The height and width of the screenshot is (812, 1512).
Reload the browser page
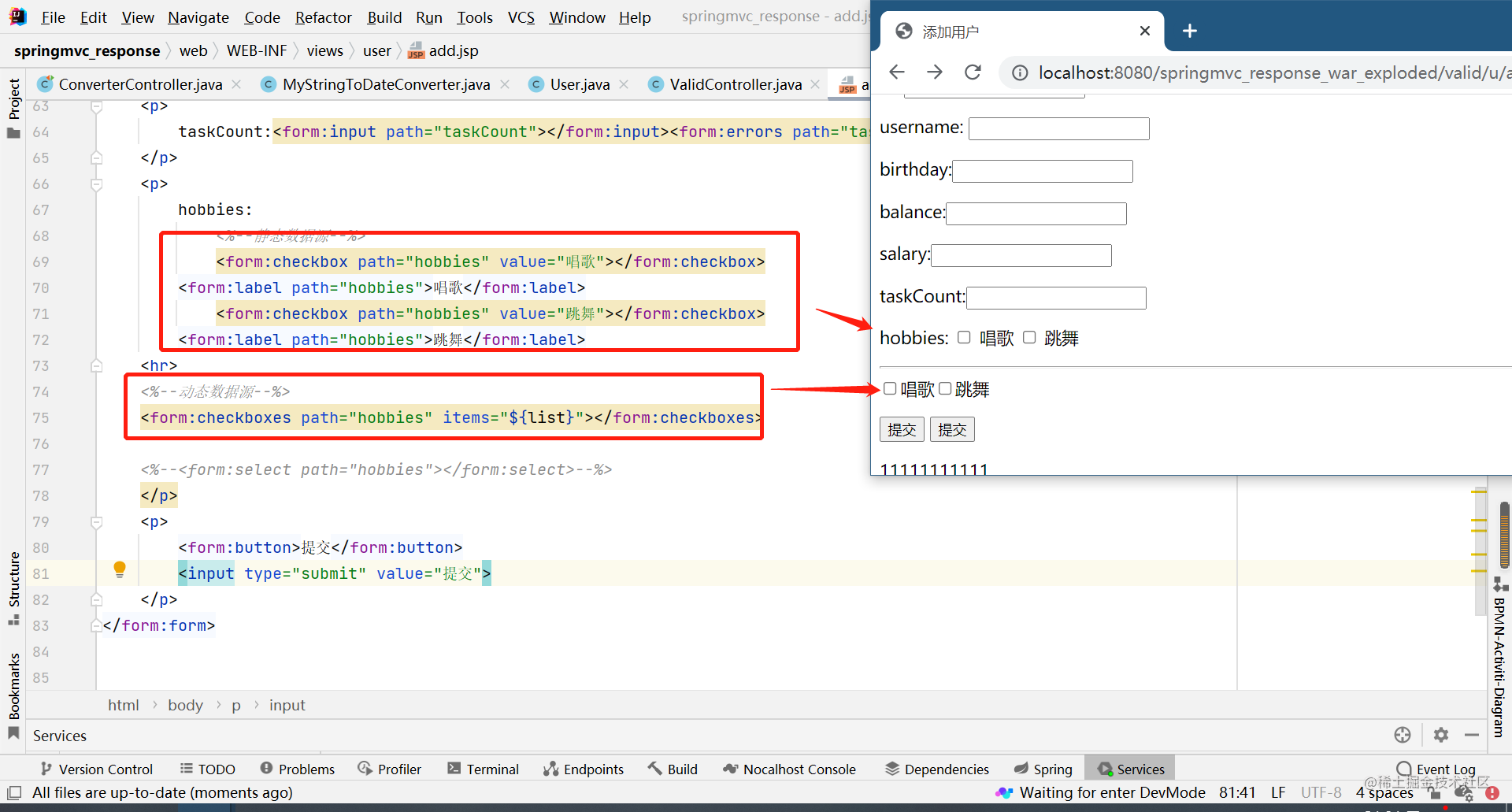pyautogui.click(x=973, y=72)
